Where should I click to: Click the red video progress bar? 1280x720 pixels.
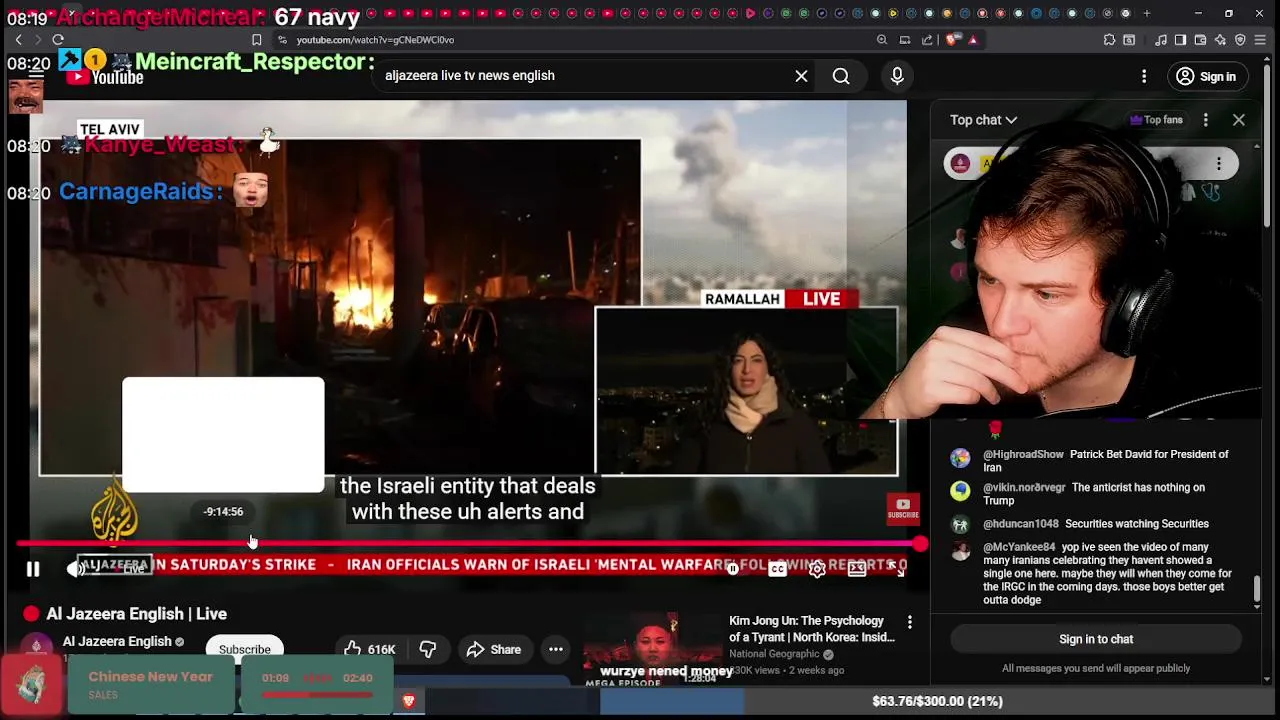[x=468, y=544]
